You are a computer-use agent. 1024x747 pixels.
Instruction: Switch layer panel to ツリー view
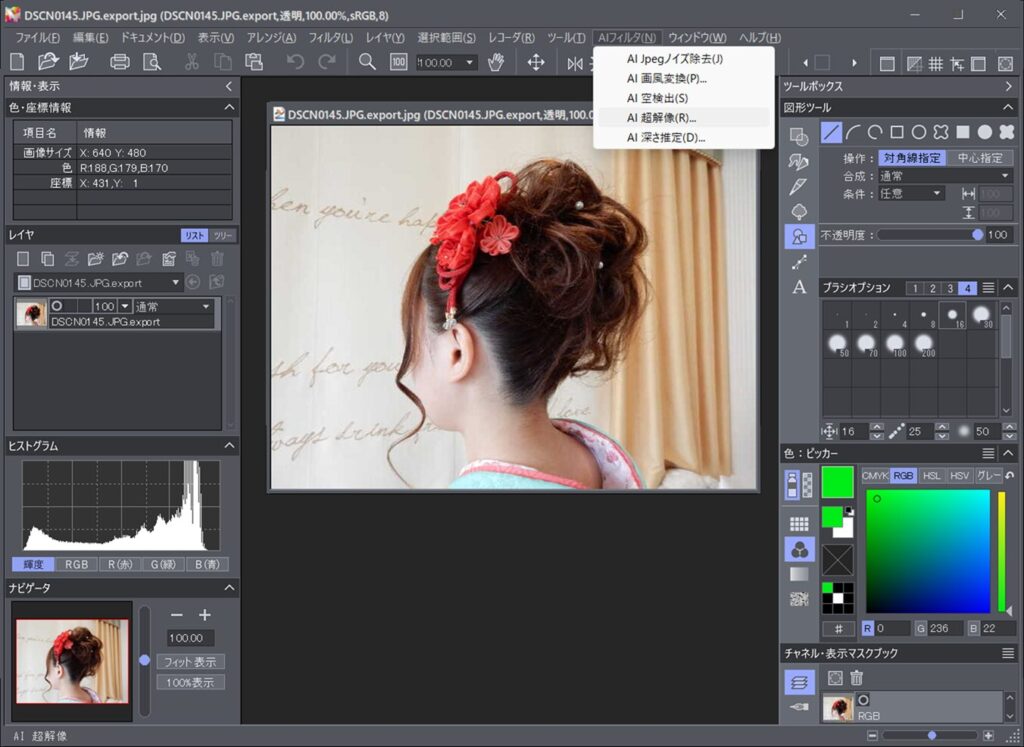(224, 235)
